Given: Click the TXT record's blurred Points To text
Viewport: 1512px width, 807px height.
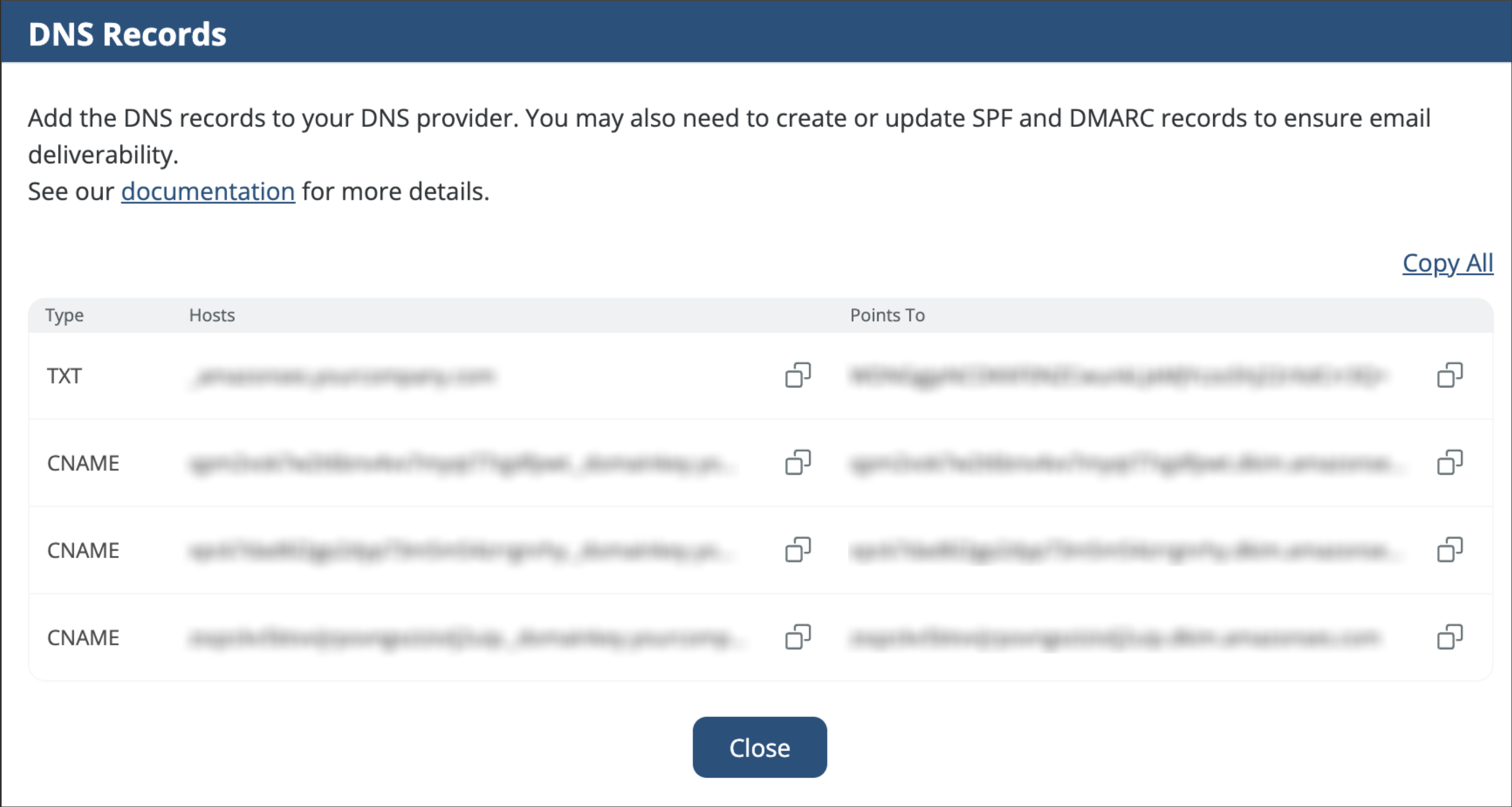Looking at the screenshot, I should [x=1115, y=376].
